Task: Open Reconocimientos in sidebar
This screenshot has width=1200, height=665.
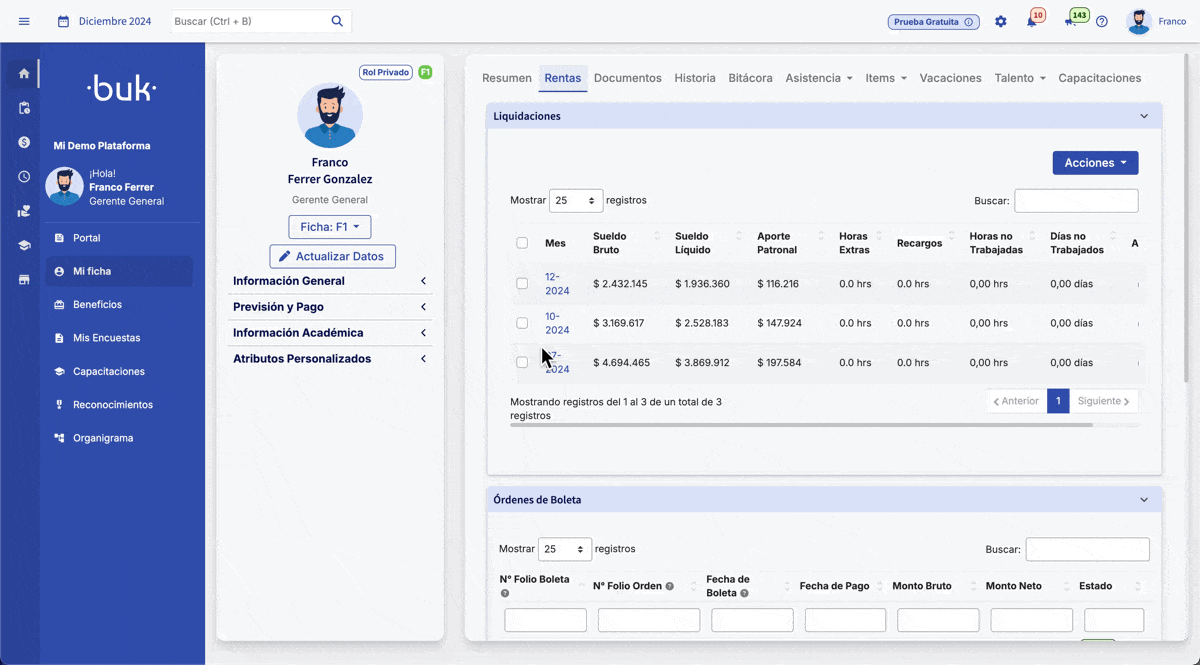Action: click(x=119, y=405)
